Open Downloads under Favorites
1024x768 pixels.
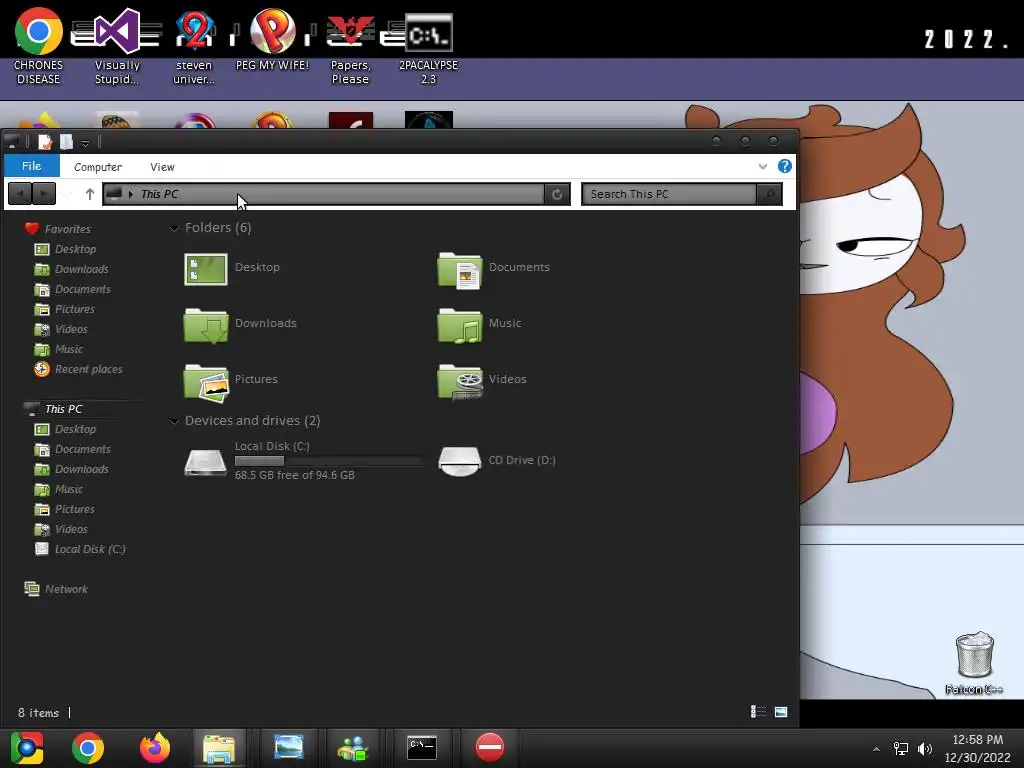tap(82, 269)
